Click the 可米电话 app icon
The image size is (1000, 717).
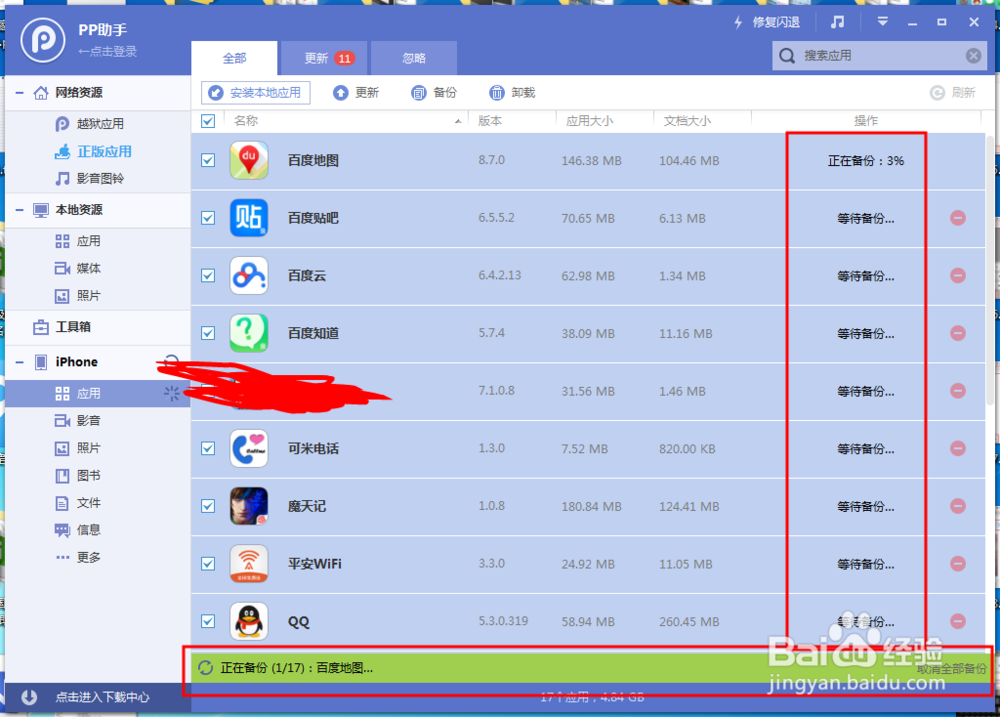point(249,448)
